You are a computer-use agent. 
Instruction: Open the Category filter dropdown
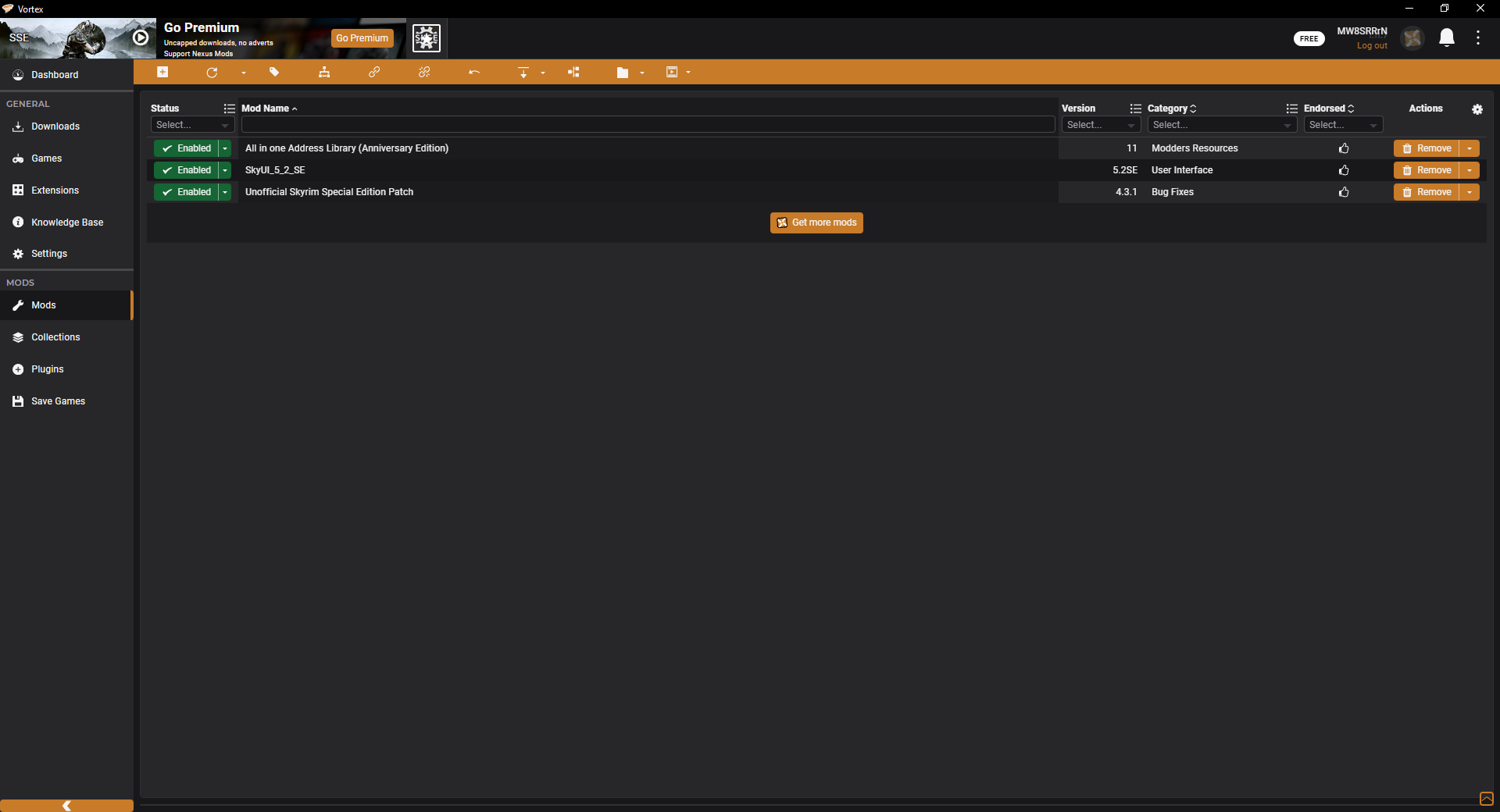pos(1222,125)
